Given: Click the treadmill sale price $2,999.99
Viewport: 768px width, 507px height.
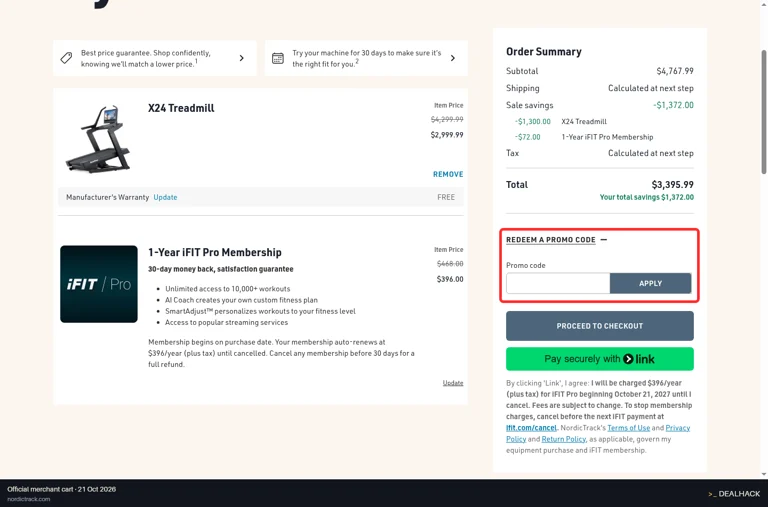Looking at the screenshot, I should [x=447, y=135].
